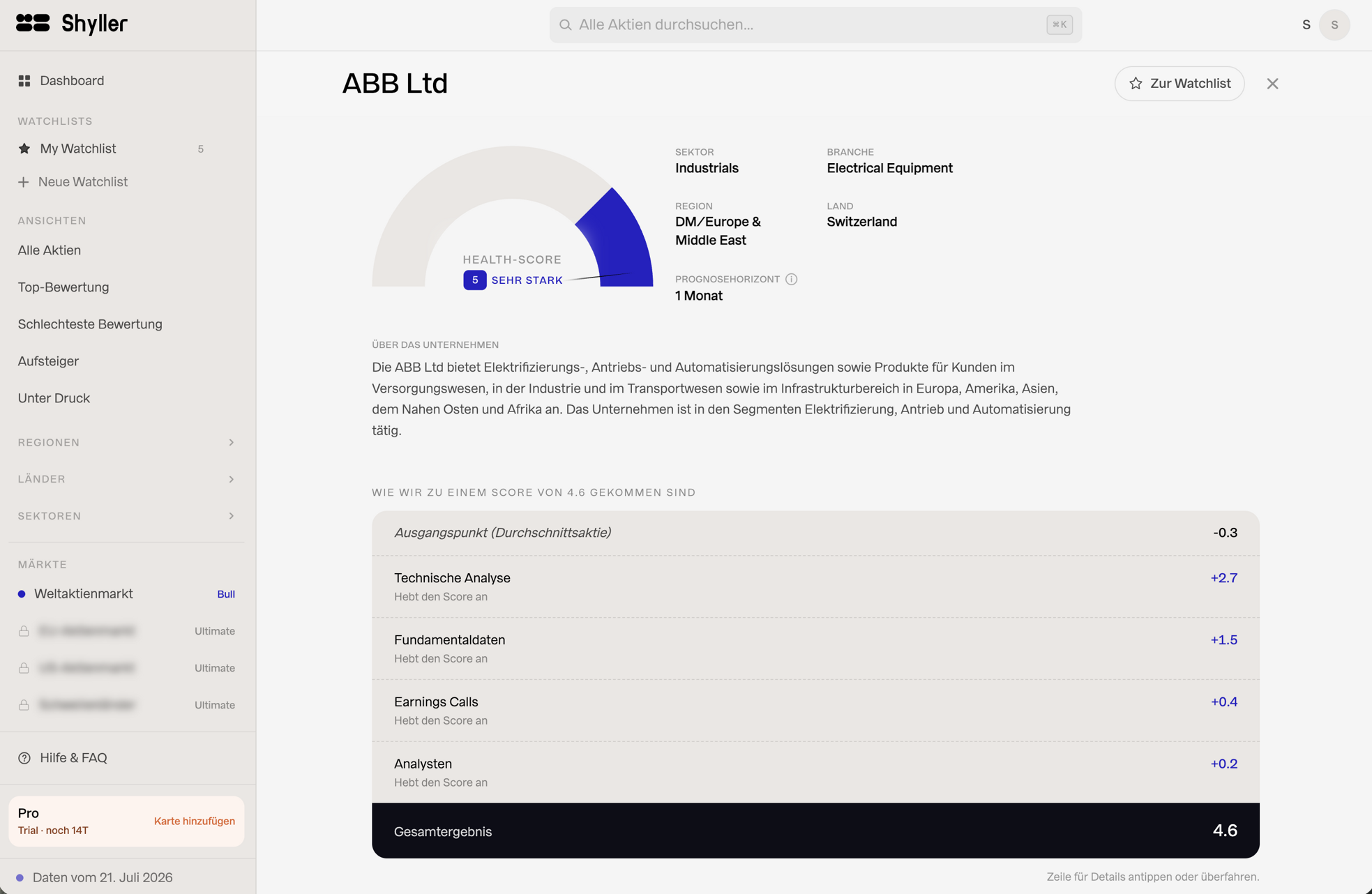Click the Shyller logo icon
Screen dimensions: 1372x894
tap(33, 23)
